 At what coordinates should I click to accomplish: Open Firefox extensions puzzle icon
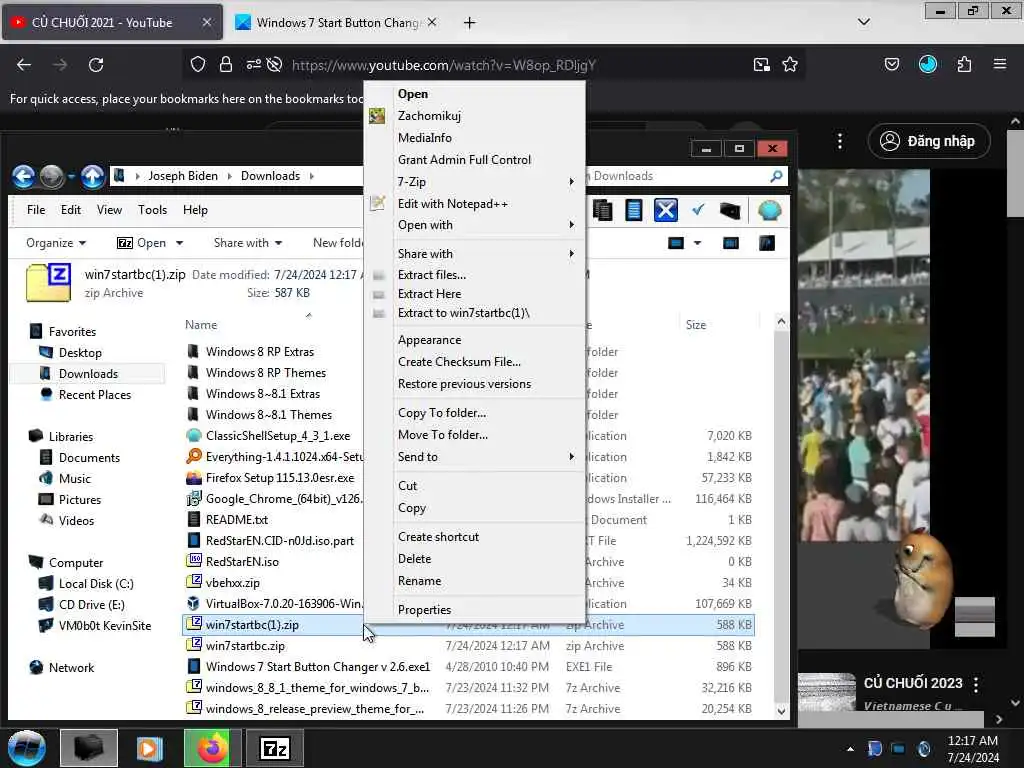pos(964,64)
